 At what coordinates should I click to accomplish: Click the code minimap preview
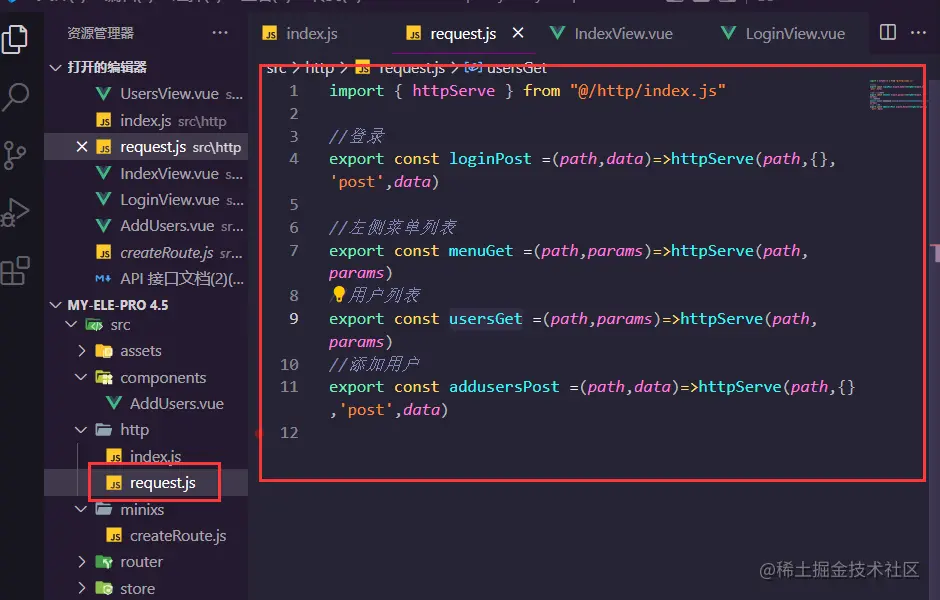895,94
